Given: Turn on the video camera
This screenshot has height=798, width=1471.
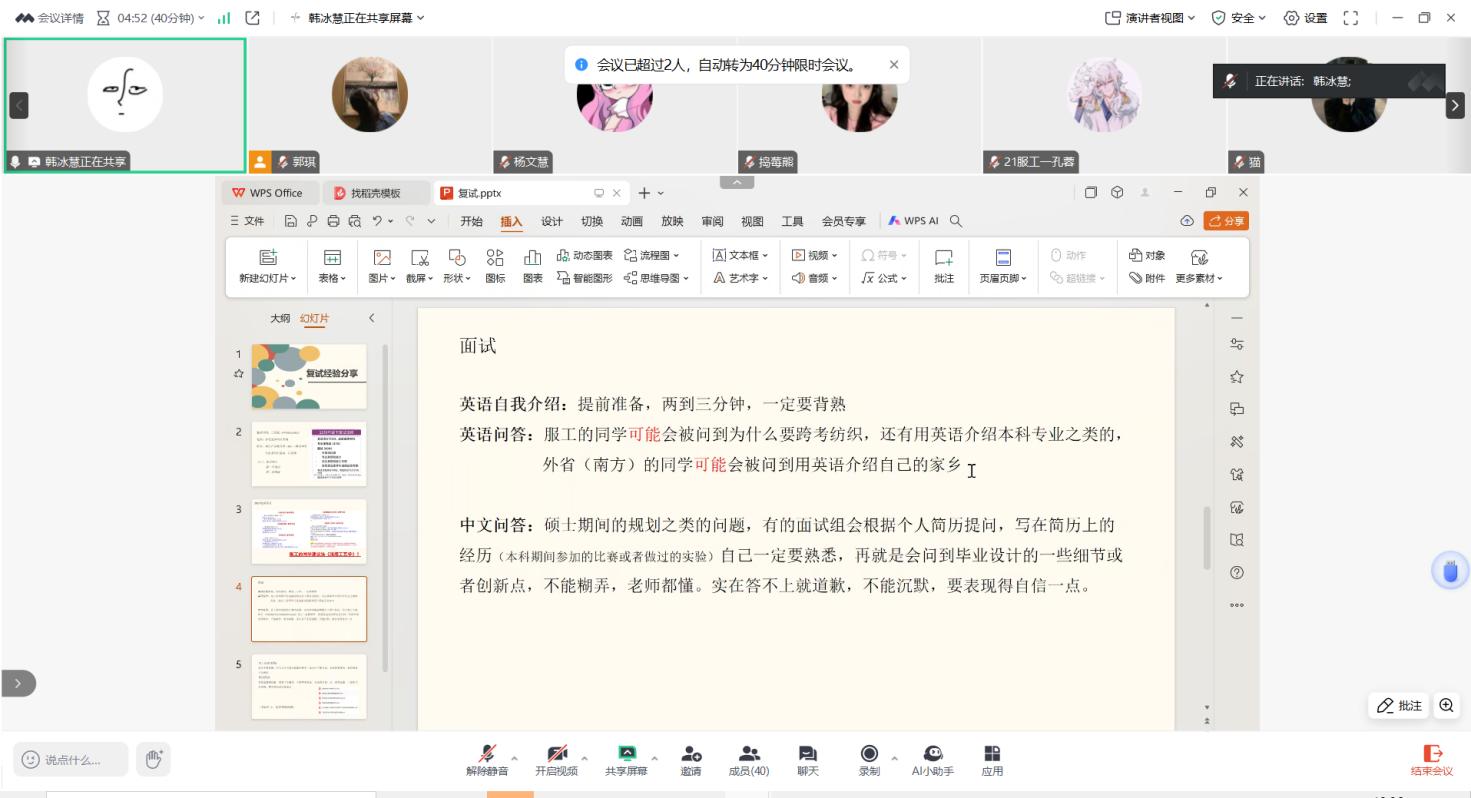Looking at the screenshot, I should pyautogui.click(x=556, y=755).
